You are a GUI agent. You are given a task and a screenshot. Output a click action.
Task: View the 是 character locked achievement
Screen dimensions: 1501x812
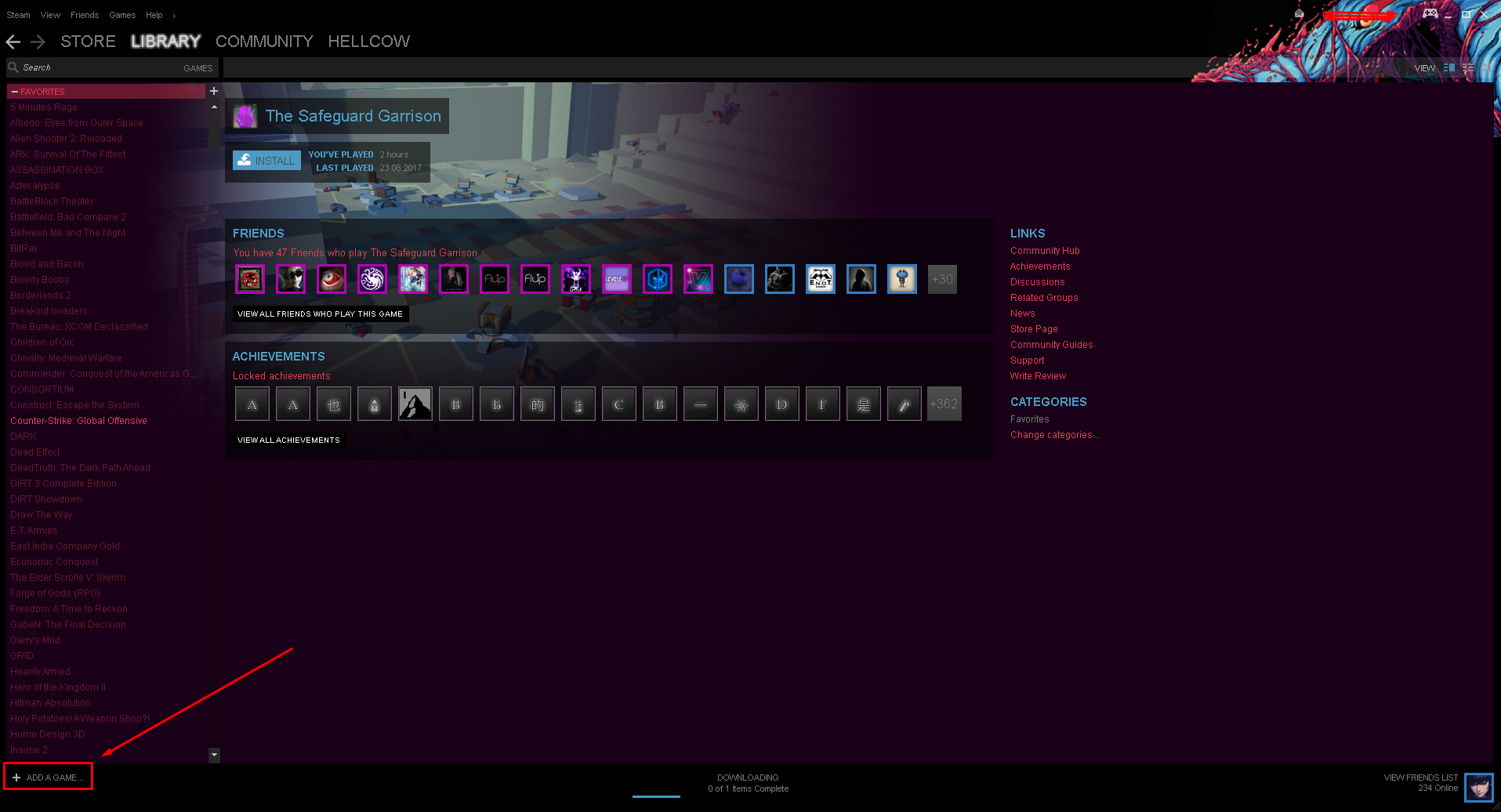[864, 404]
